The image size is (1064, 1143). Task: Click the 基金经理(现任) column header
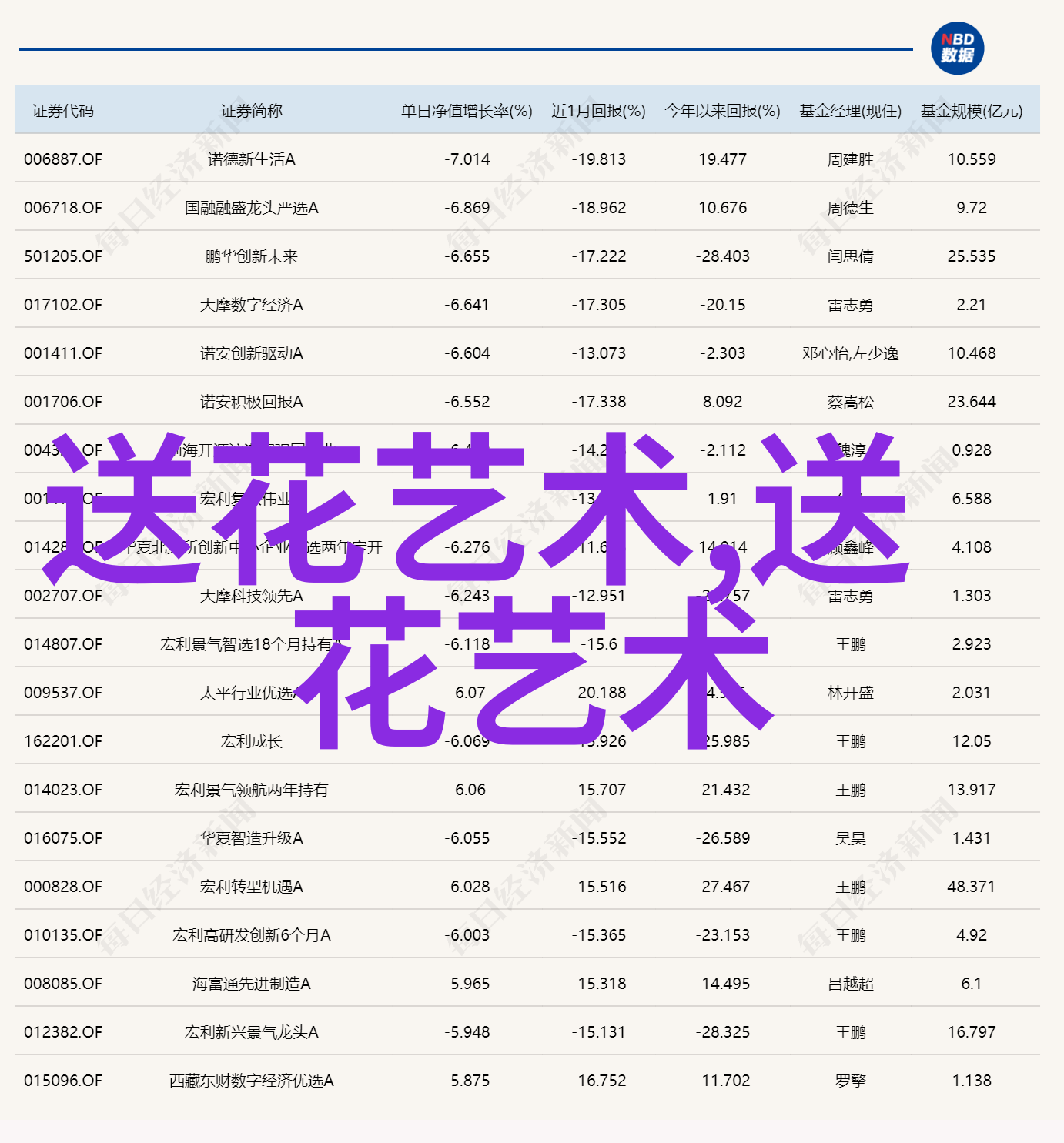pos(850,111)
